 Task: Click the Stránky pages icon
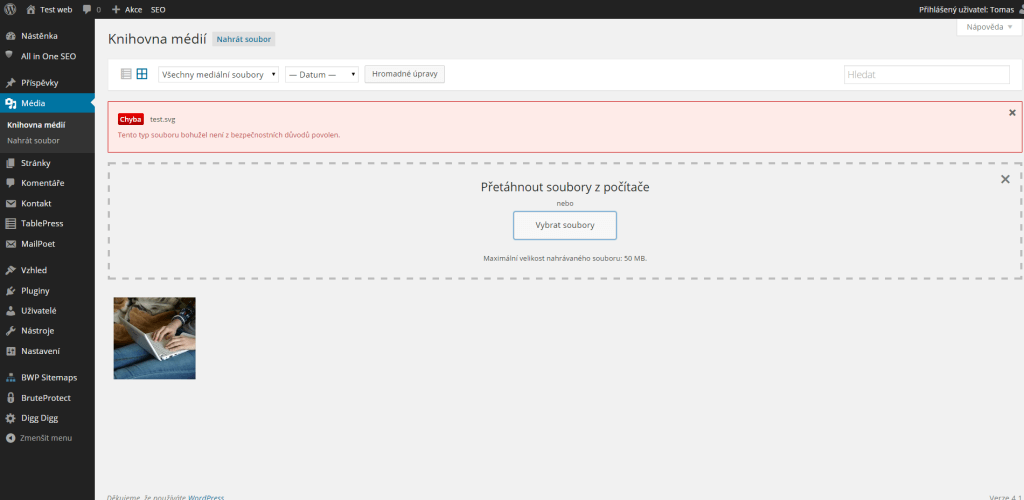point(10,163)
